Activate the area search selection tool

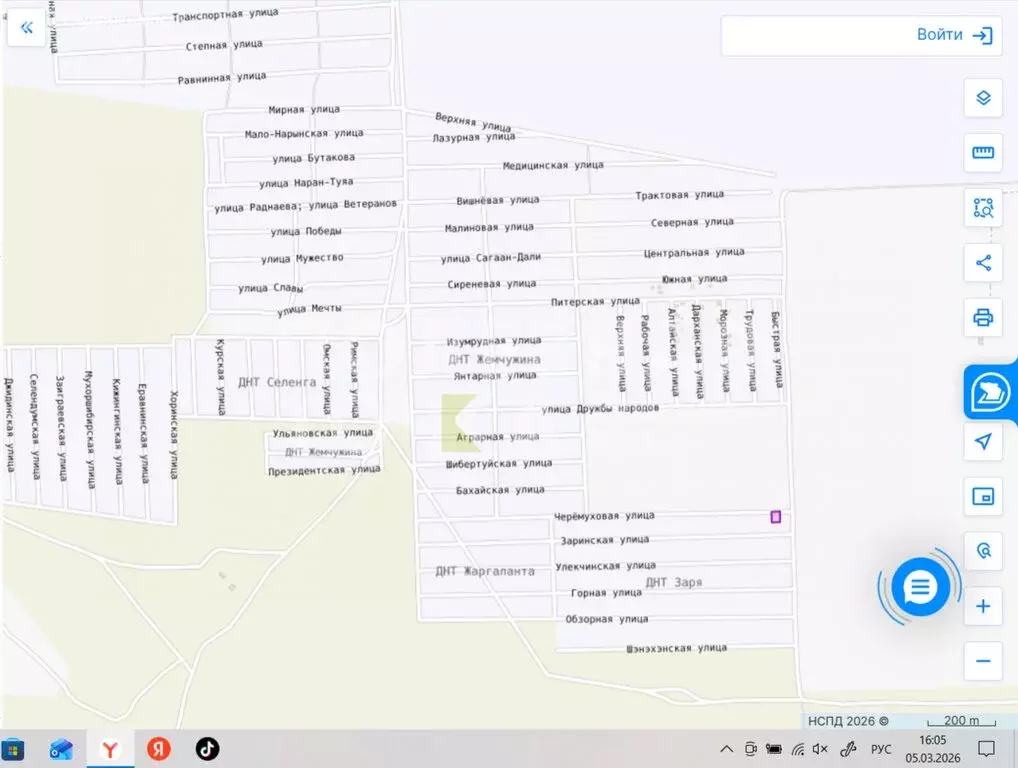point(983,208)
